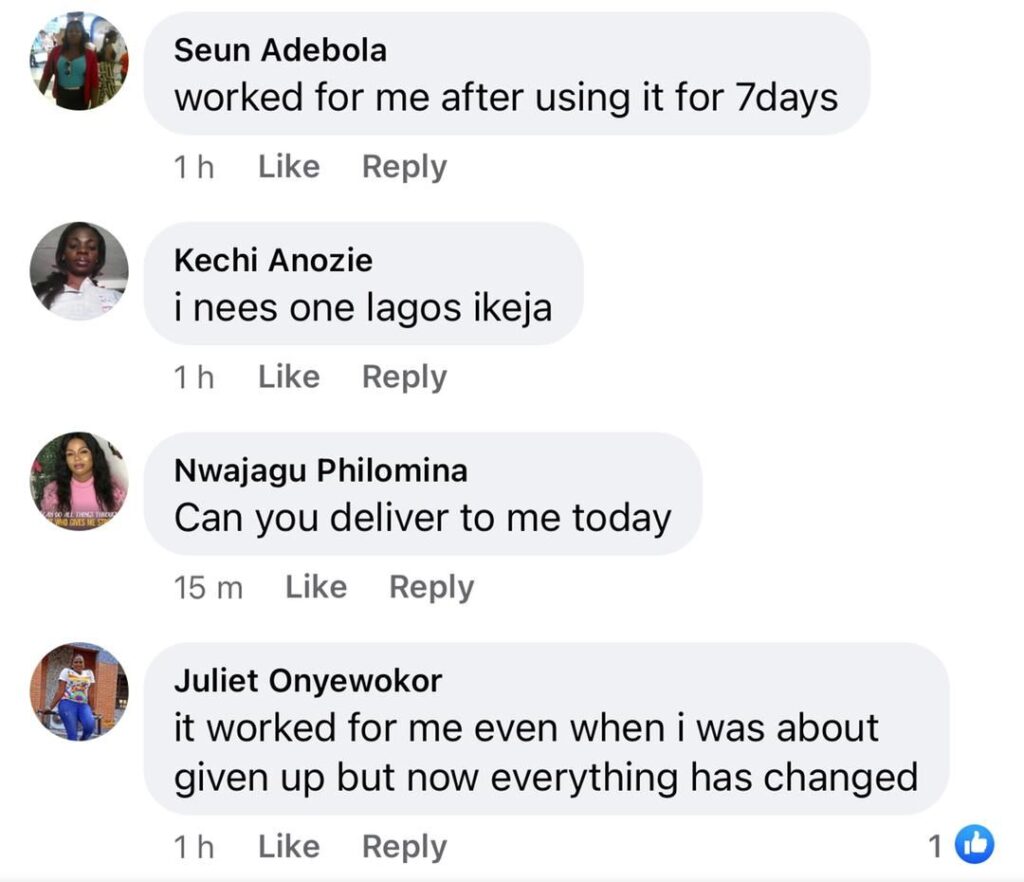
Task: Reply to Seun Adebola's comment
Action: [x=404, y=167]
